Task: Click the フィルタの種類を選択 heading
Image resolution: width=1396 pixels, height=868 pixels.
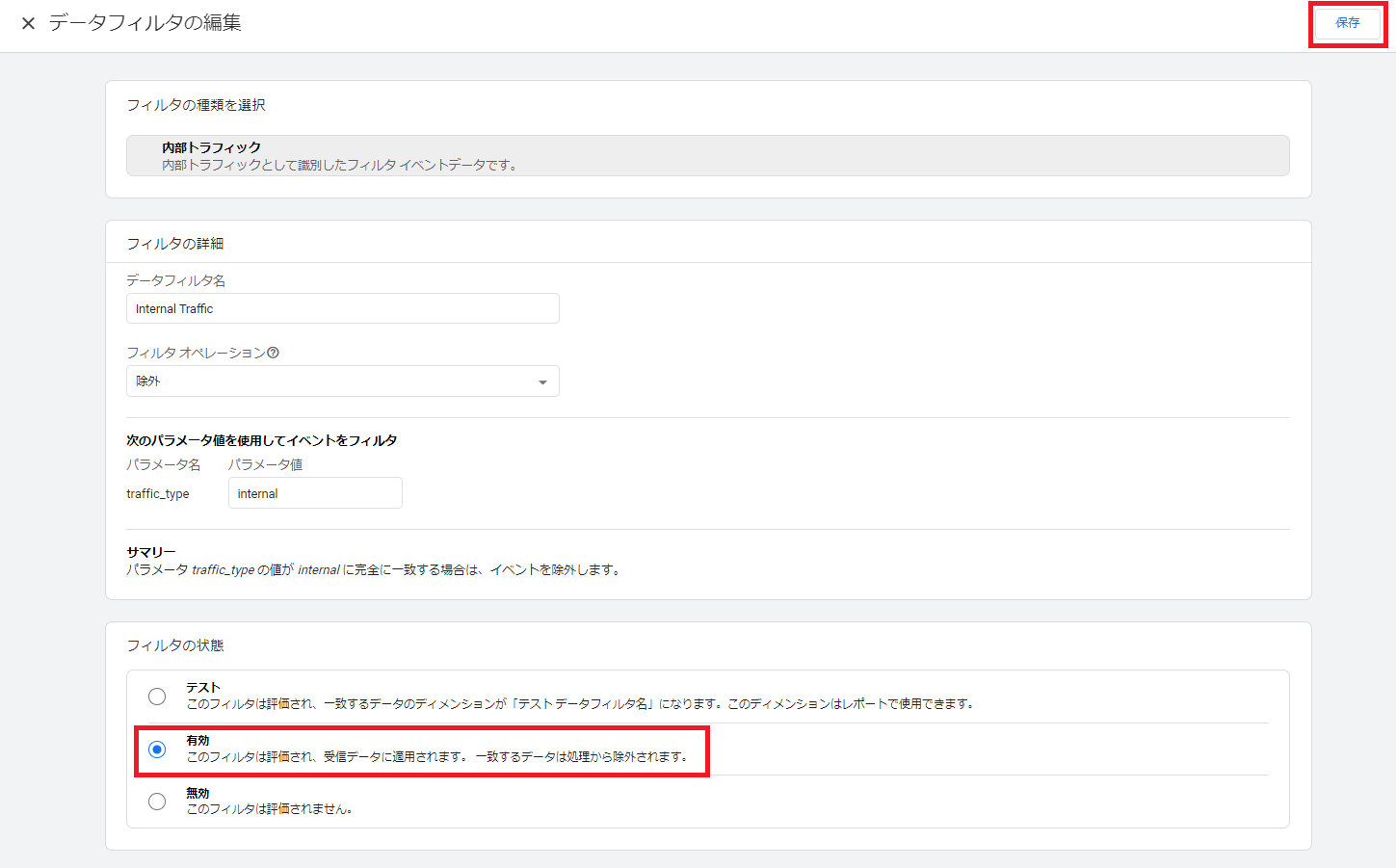Action: (197, 105)
